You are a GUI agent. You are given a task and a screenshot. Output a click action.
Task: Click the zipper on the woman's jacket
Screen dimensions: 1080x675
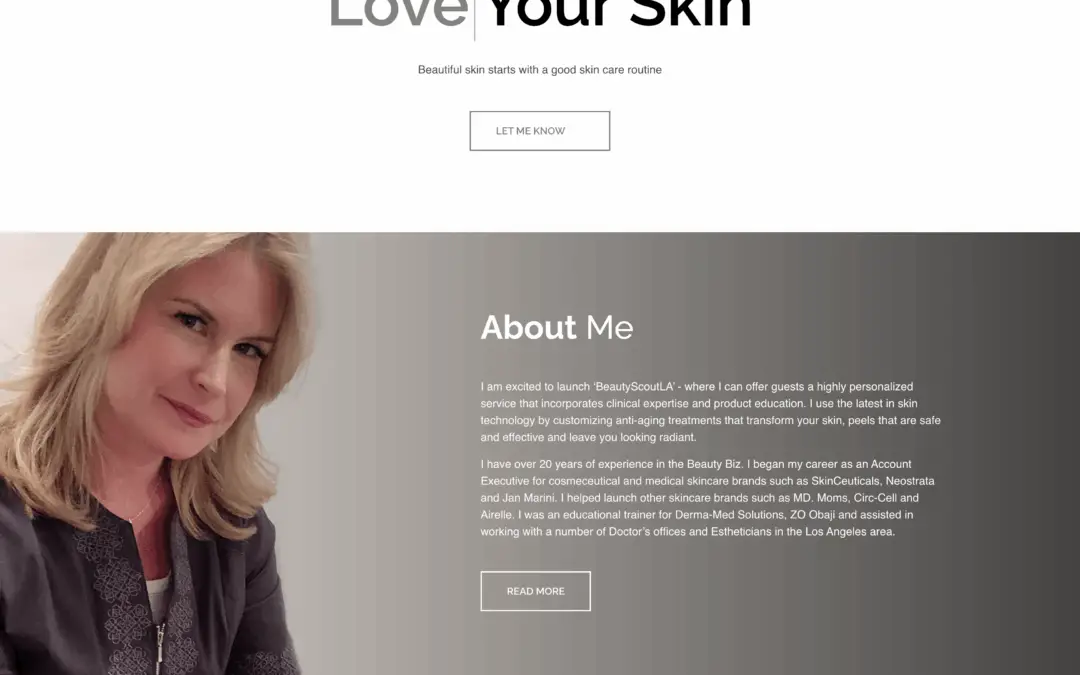pyautogui.click(x=160, y=647)
